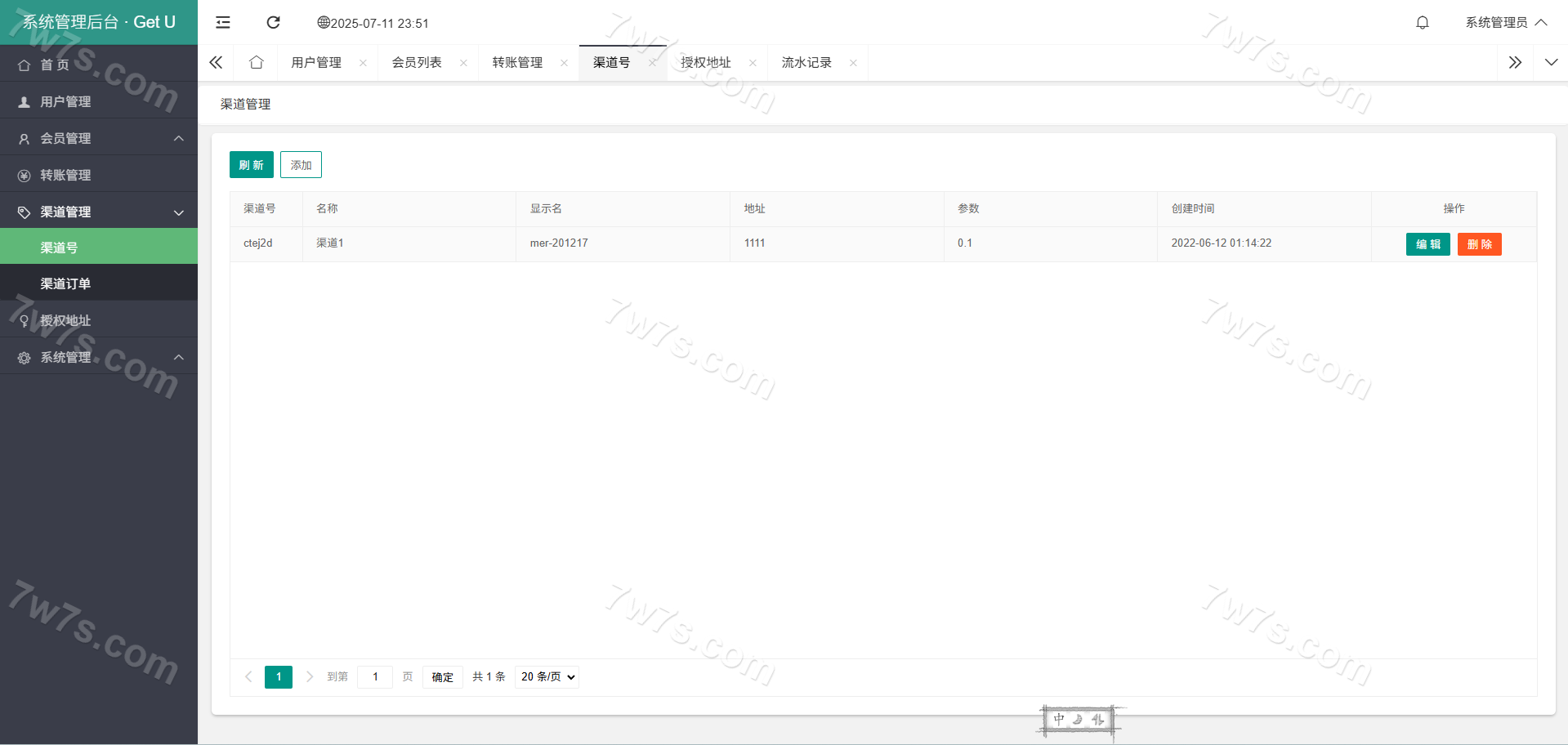Image resolution: width=1568 pixels, height=745 pixels.
Task: Click the page number jump input field
Action: pos(375,677)
